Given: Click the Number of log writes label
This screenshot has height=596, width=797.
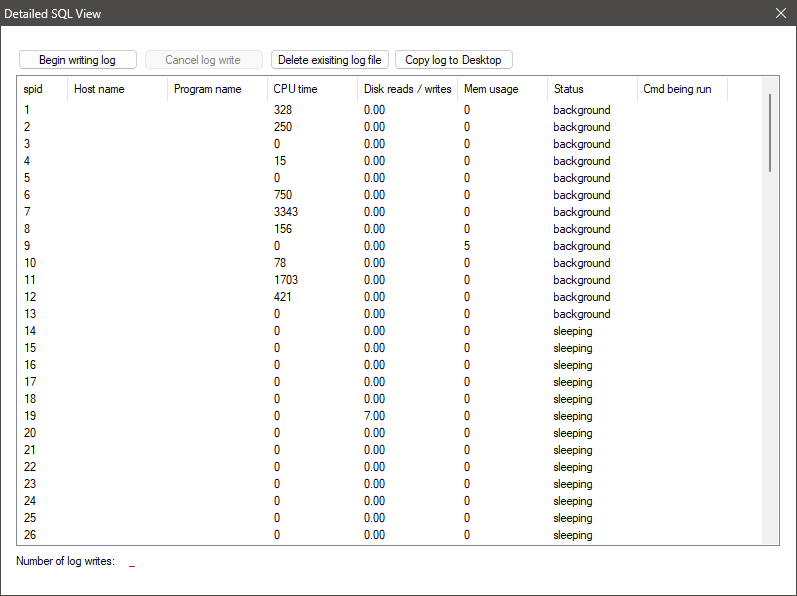Looking at the screenshot, I should click(66, 561).
